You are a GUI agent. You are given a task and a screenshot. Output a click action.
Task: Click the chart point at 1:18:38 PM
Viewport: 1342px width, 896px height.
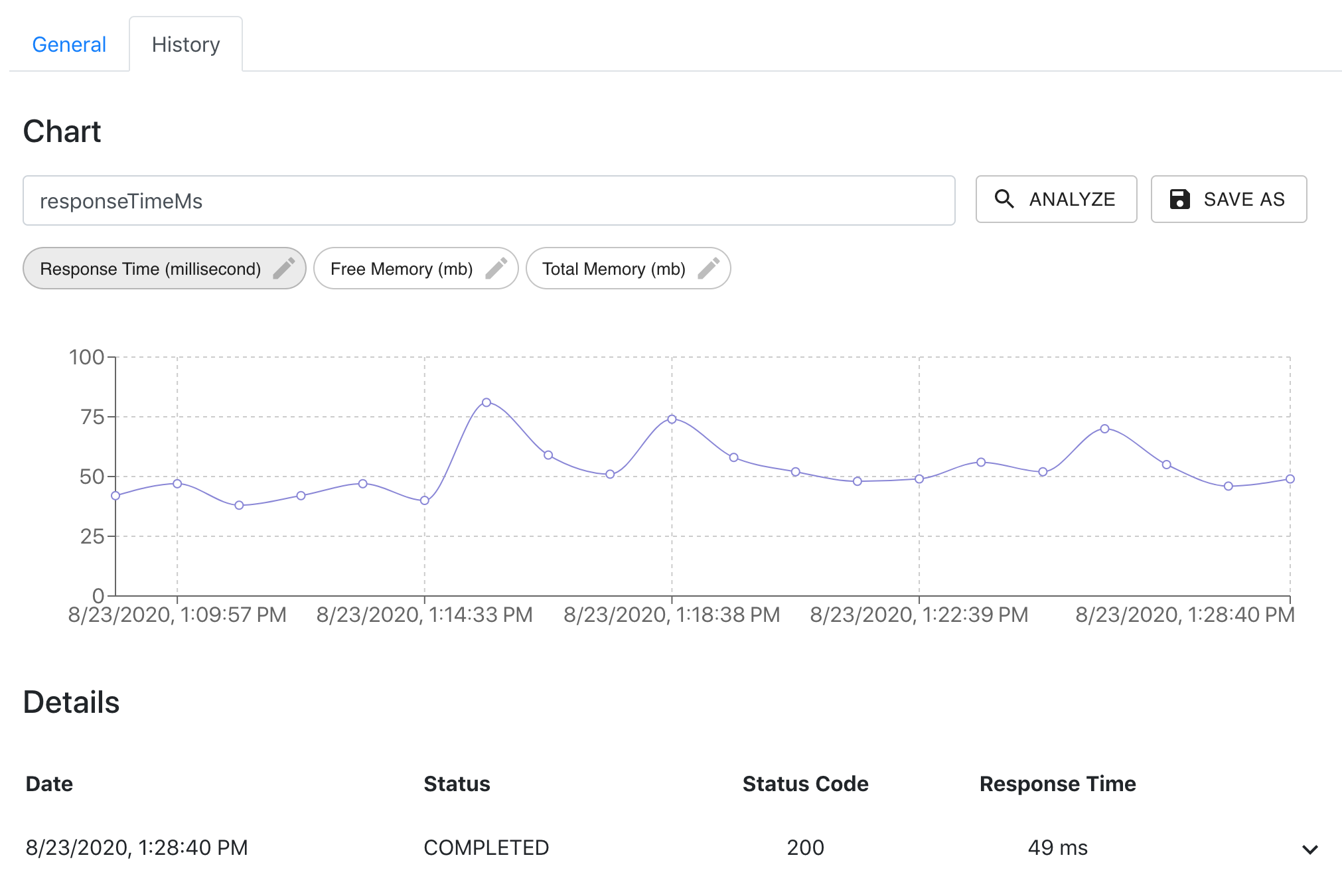672,419
